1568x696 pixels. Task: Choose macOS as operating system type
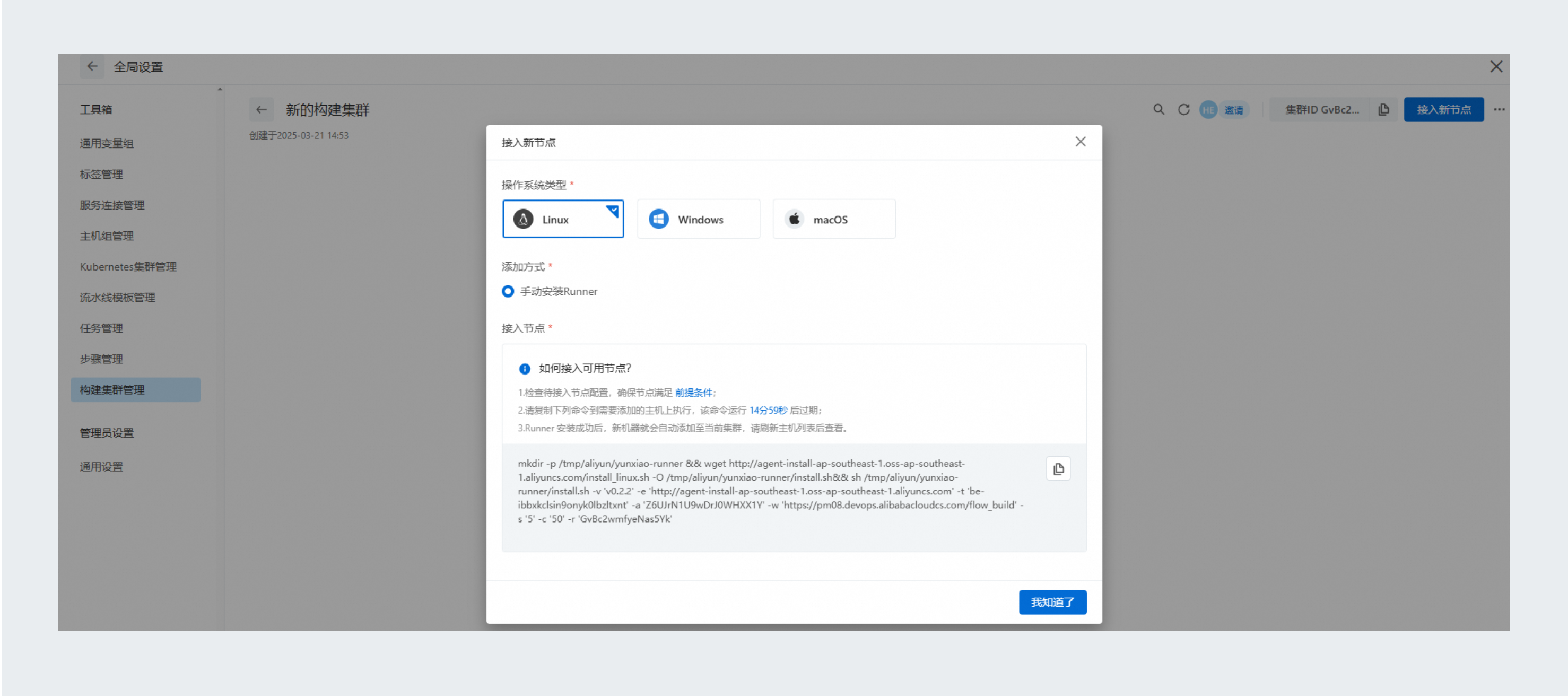click(x=833, y=219)
